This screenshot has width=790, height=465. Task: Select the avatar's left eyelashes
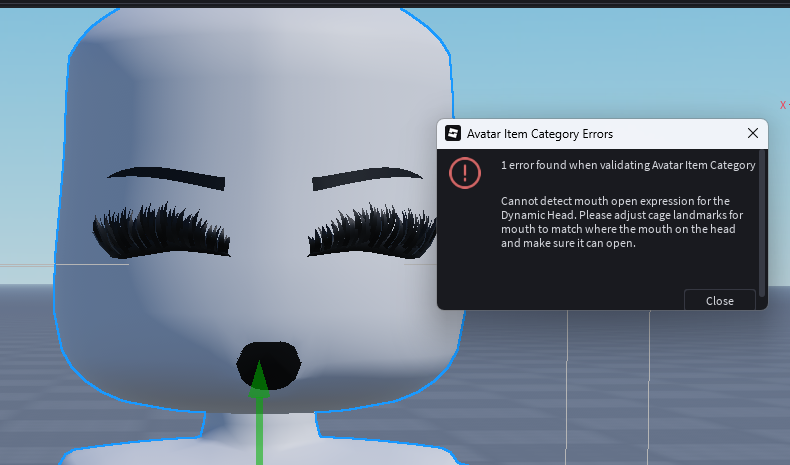click(161, 231)
